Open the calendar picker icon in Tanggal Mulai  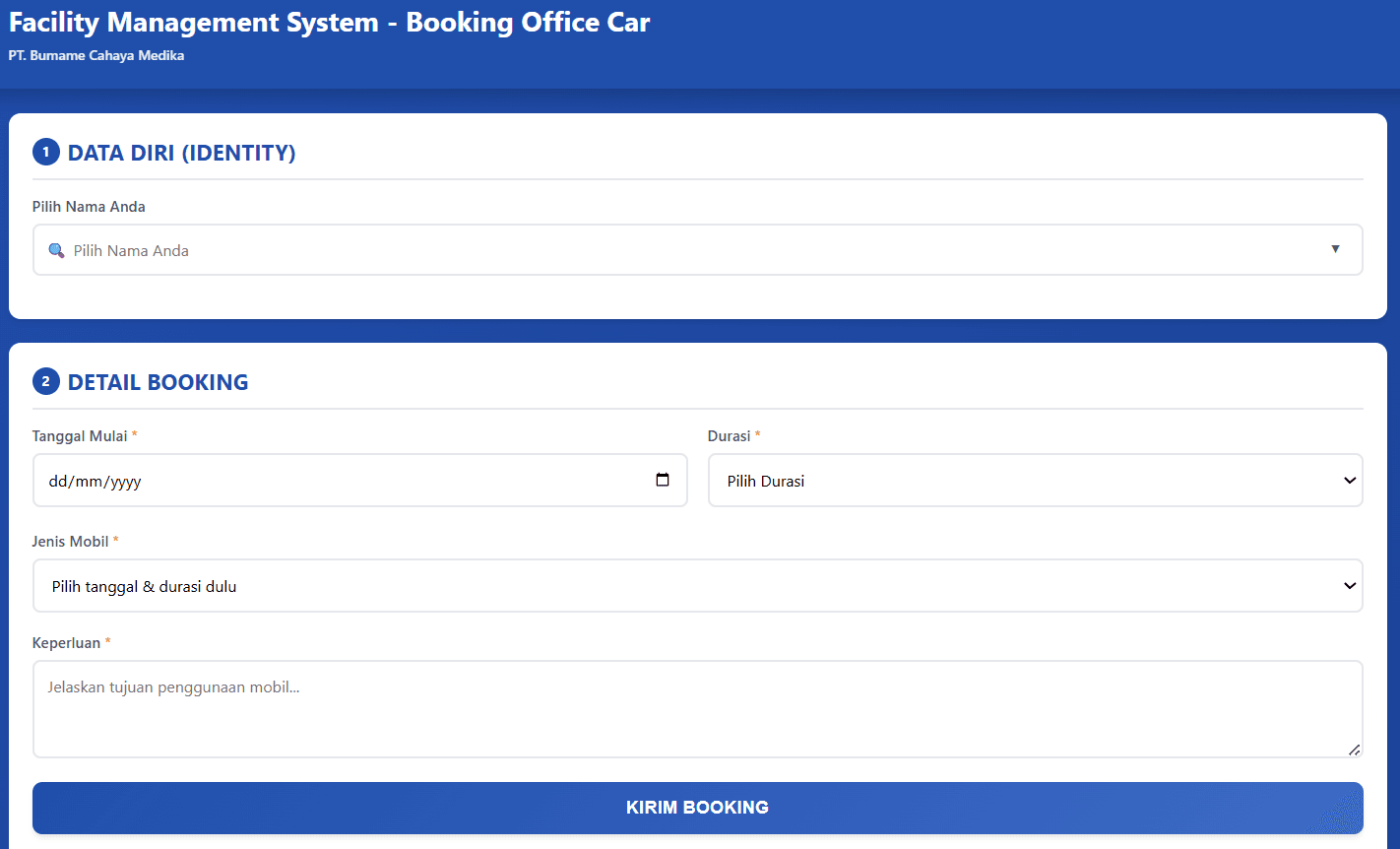(x=663, y=481)
